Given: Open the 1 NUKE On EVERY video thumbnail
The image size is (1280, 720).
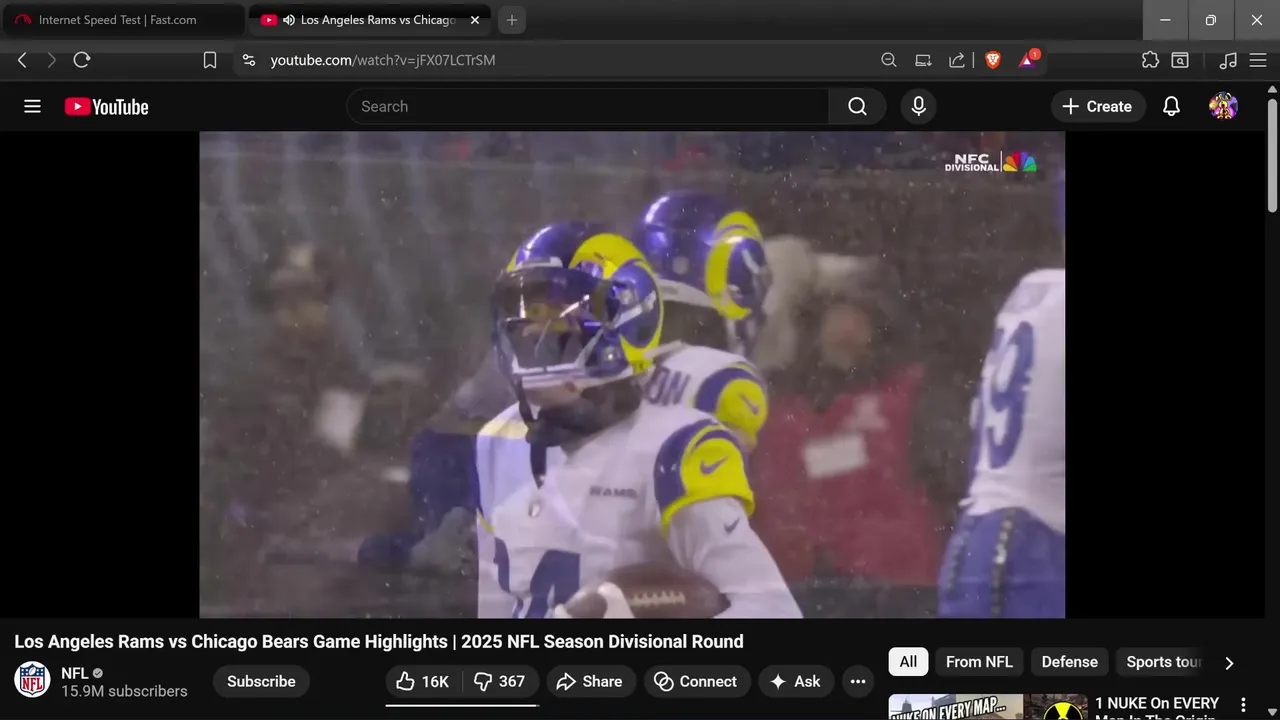Looking at the screenshot, I should pos(988,707).
